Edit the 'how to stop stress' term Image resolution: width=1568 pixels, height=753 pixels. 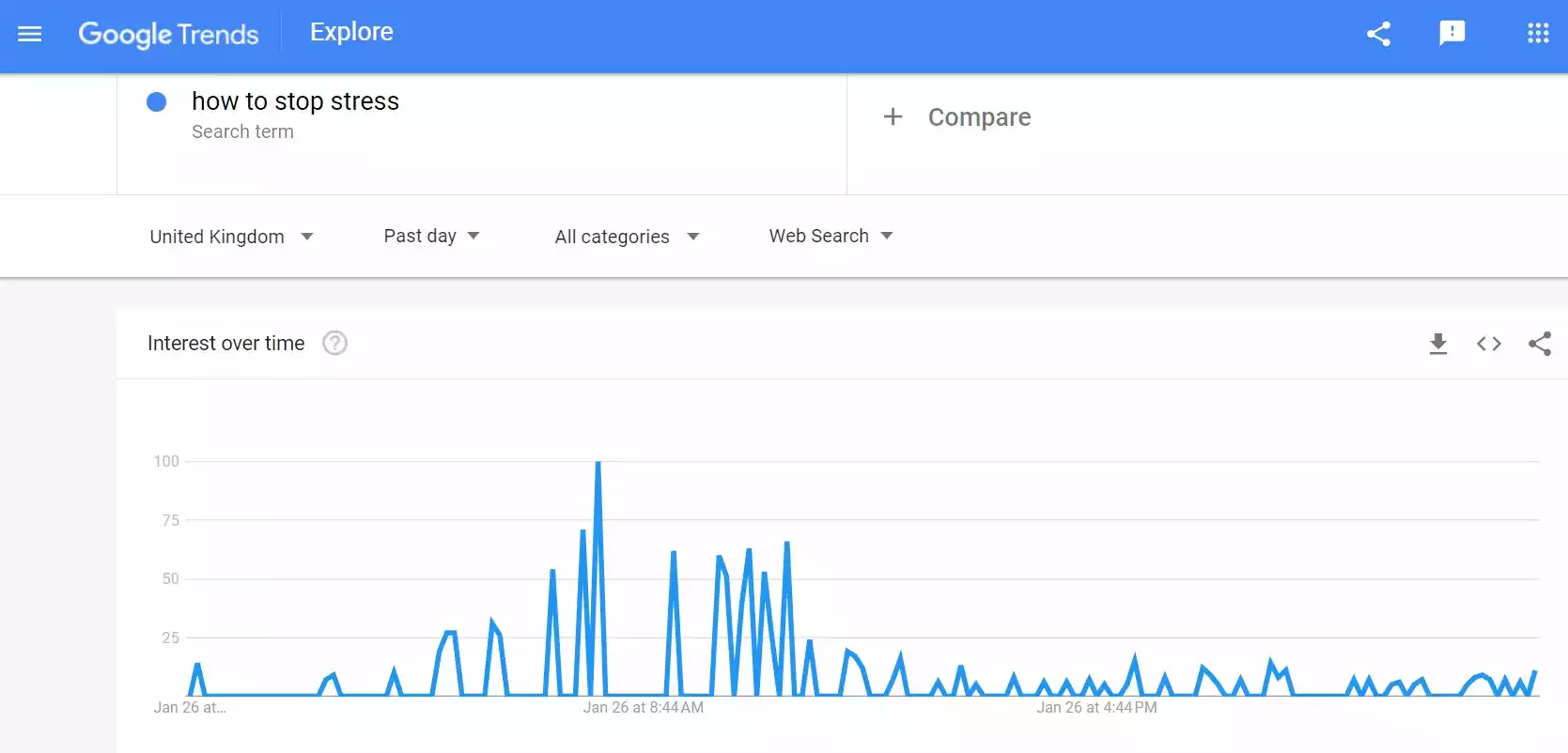[x=295, y=101]
